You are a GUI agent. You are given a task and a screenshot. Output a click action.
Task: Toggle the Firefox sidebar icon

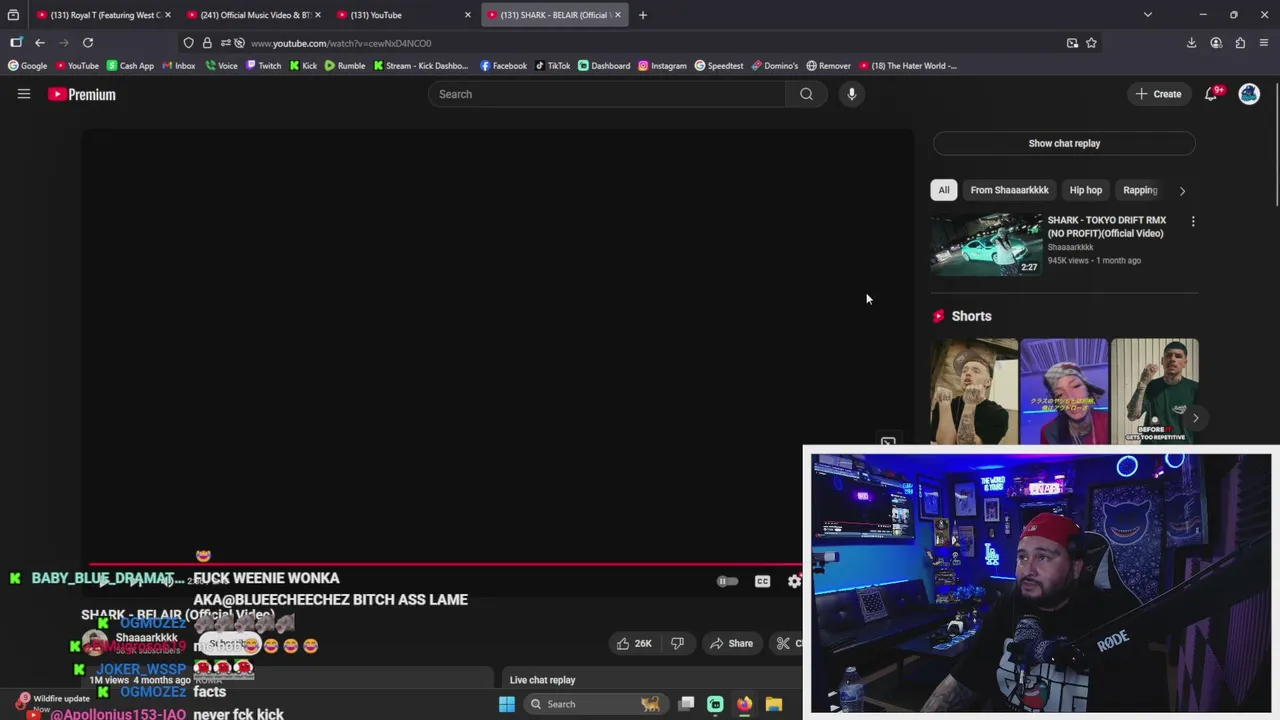[16, 43]
